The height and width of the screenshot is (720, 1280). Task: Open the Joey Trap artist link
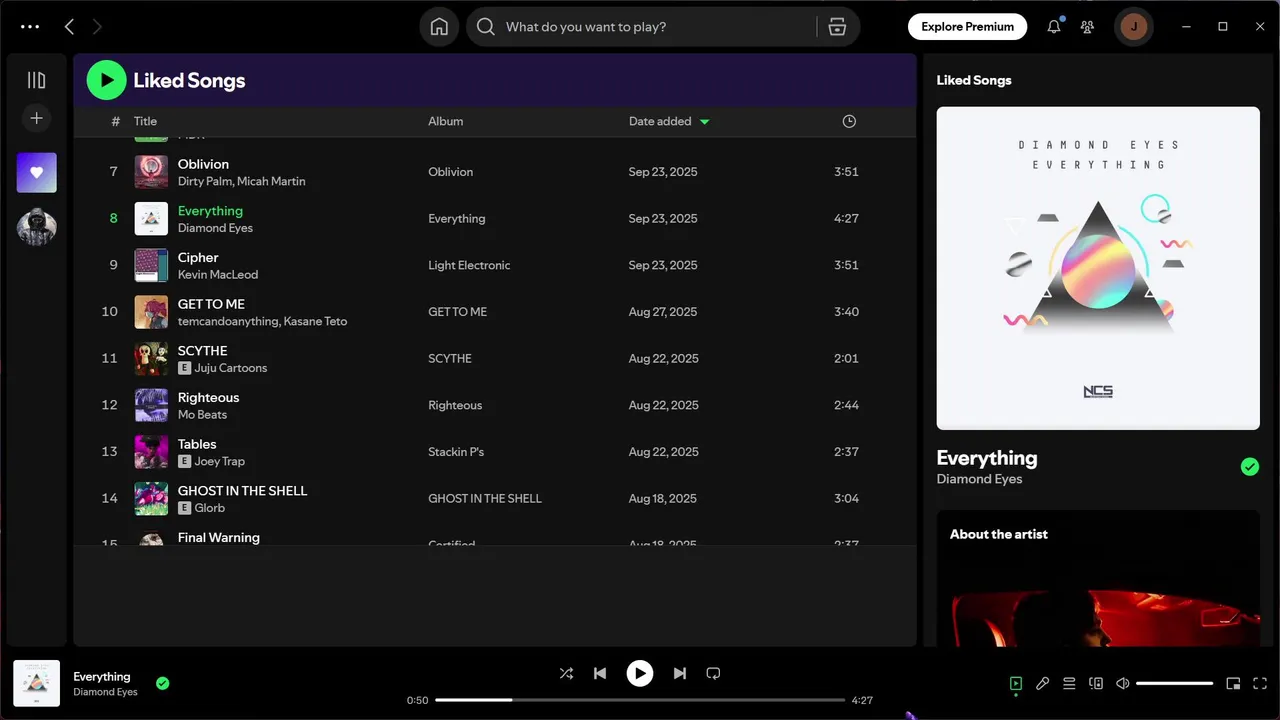point(220,461)
